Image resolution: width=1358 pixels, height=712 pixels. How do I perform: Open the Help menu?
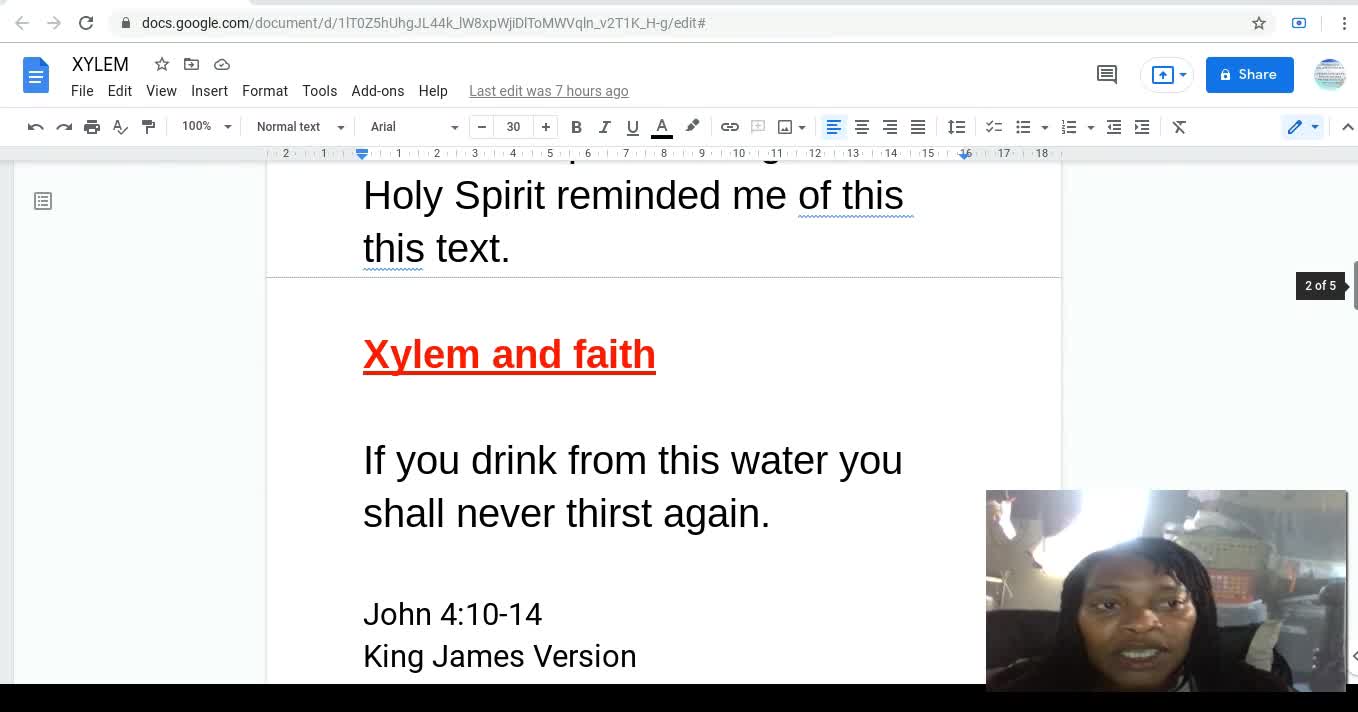pos(433,91)
